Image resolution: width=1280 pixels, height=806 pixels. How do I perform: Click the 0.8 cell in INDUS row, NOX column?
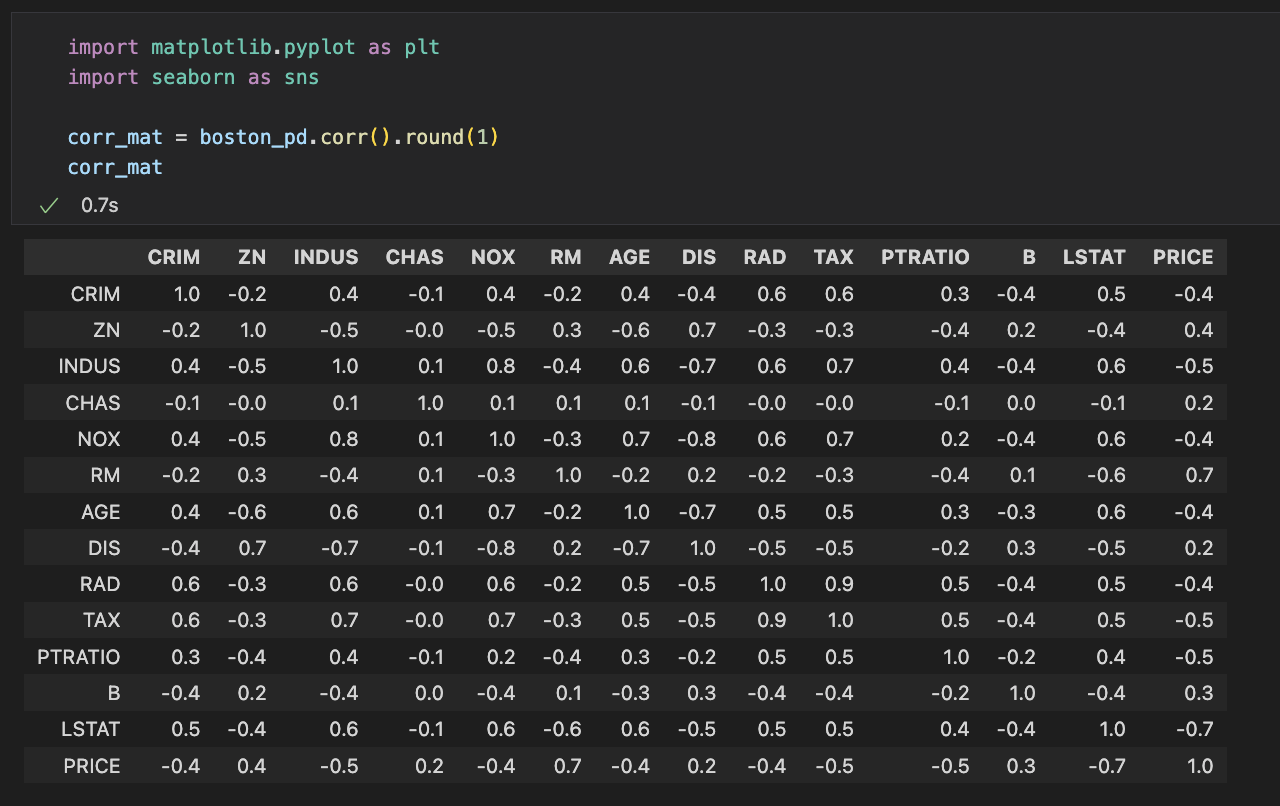(502, 366)
